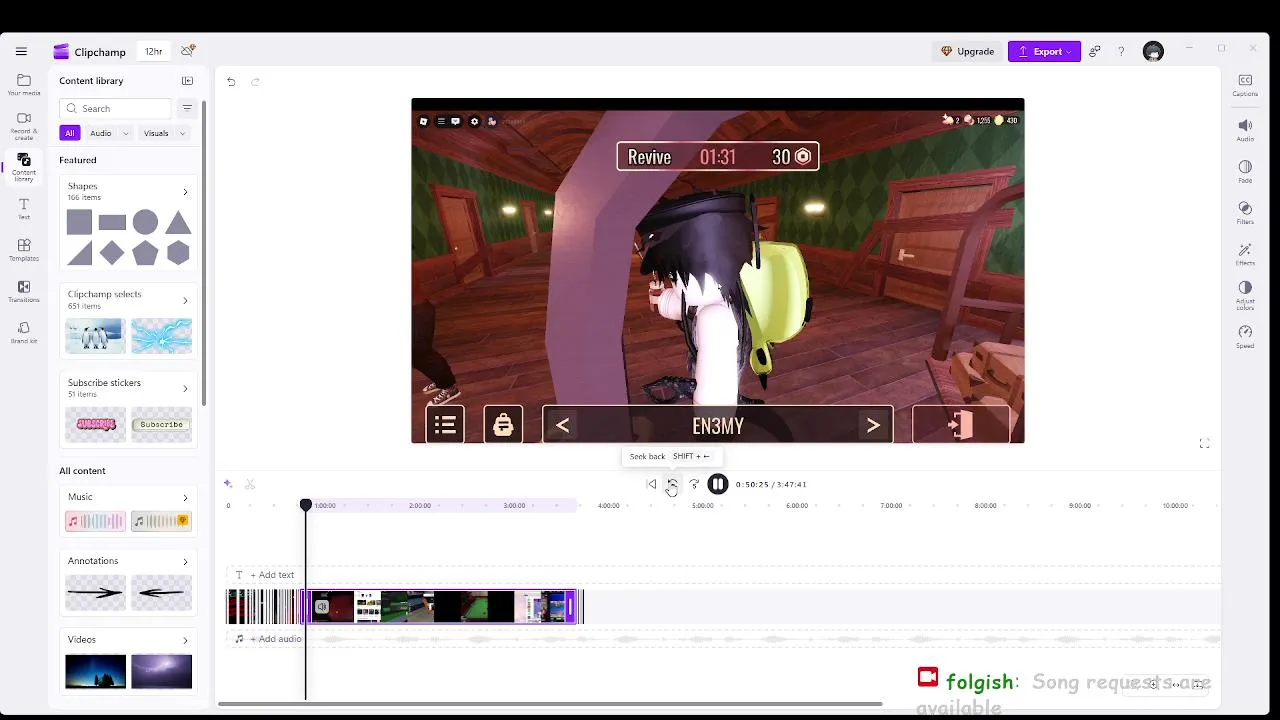Pick the circle shape thumbnail
This screenshot has height=720, width=1280.
tap(145, 222)
